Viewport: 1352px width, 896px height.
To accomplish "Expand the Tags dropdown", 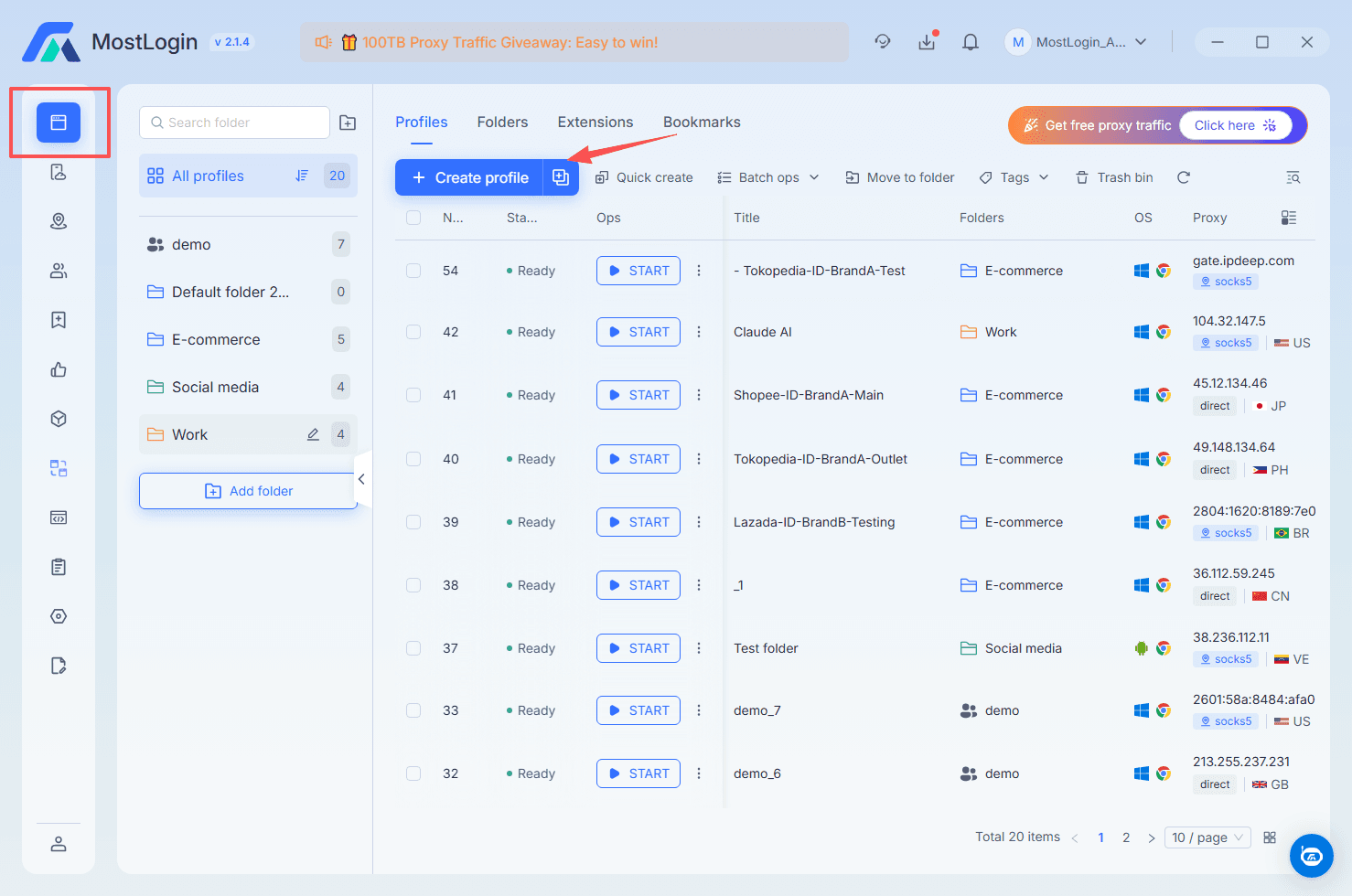I will (x=1014, y=177).
